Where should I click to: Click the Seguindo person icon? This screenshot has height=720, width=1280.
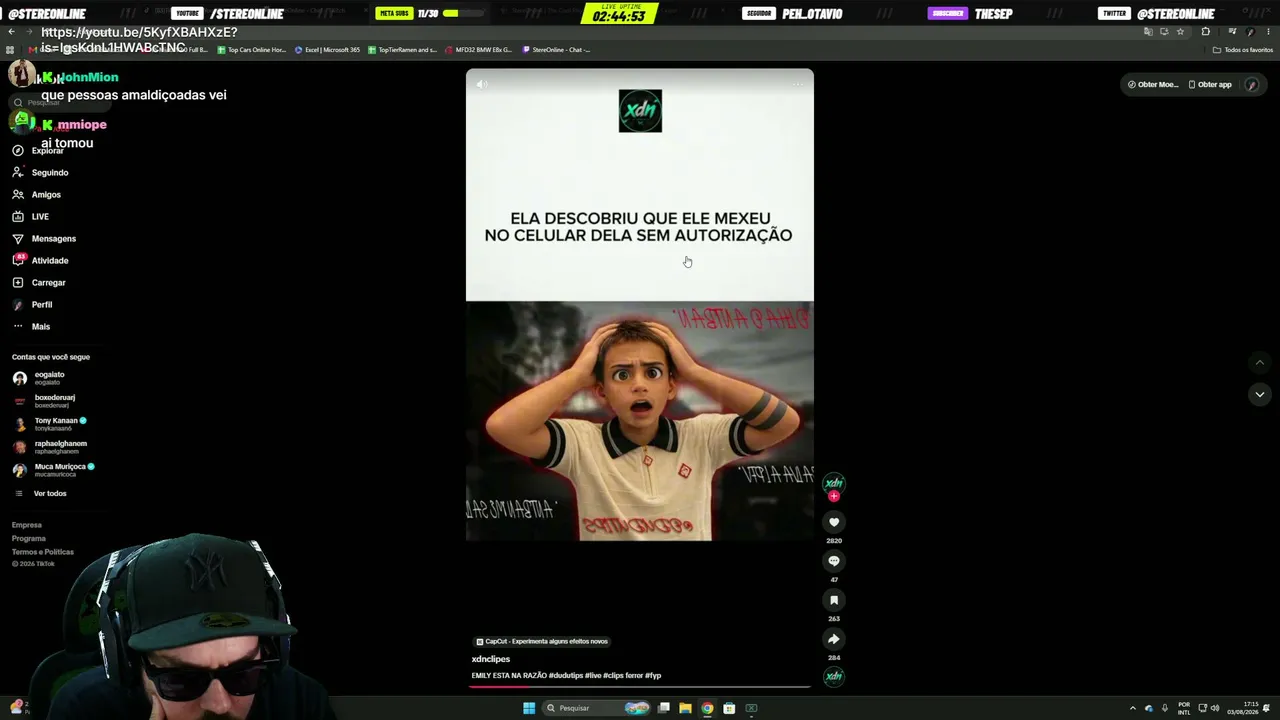[18, 173]
